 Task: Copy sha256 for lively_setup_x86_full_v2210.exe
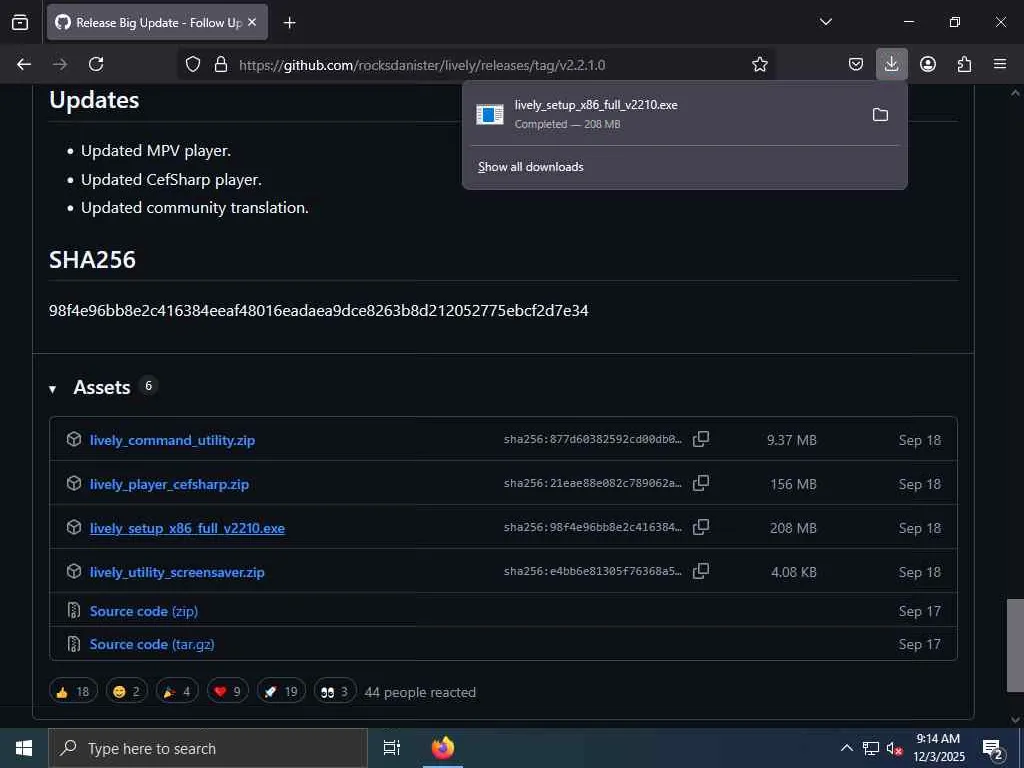[x=701, y=526]
